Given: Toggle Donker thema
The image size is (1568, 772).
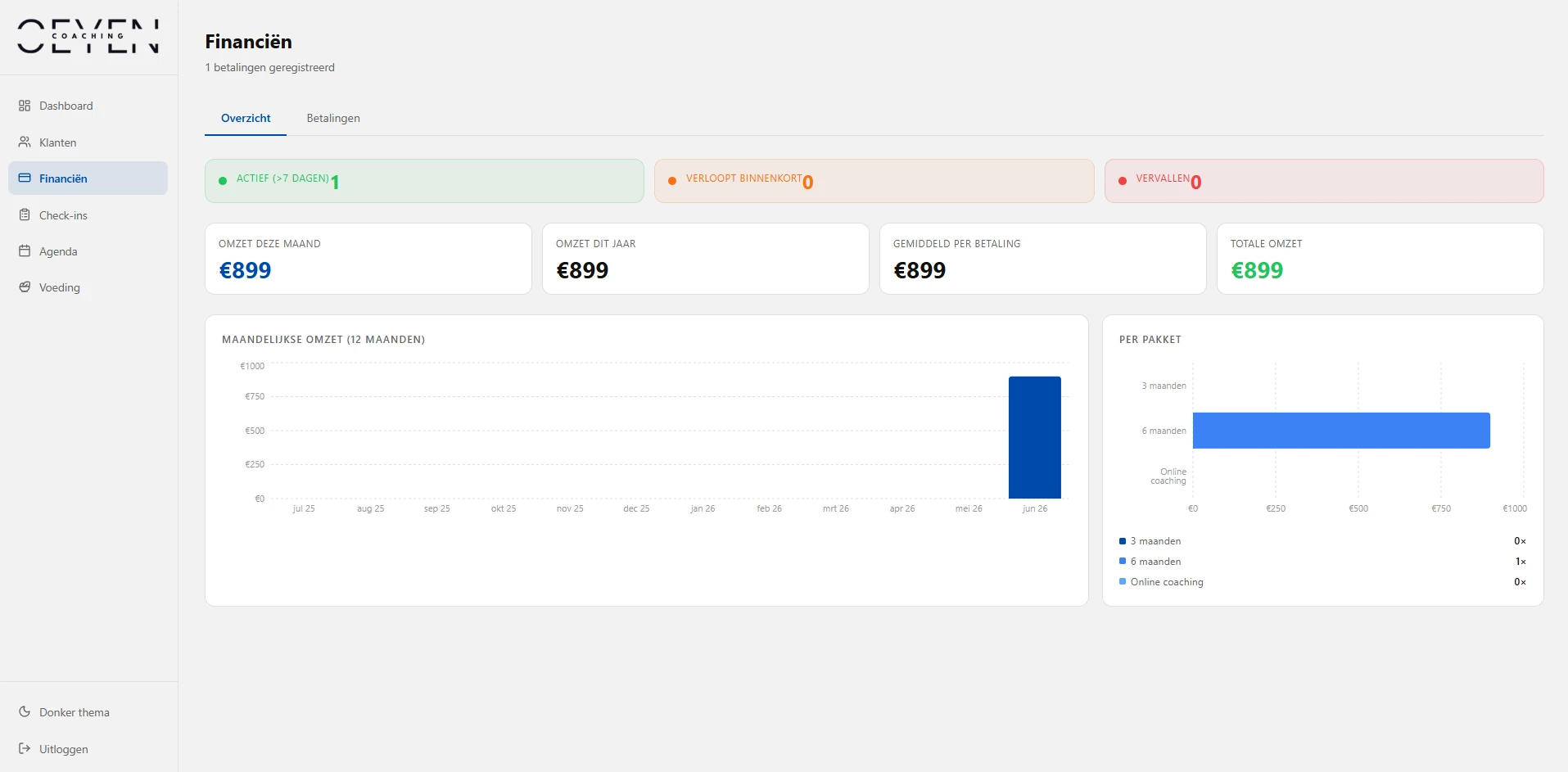Looking at the screenshot, I should [88, 712].
